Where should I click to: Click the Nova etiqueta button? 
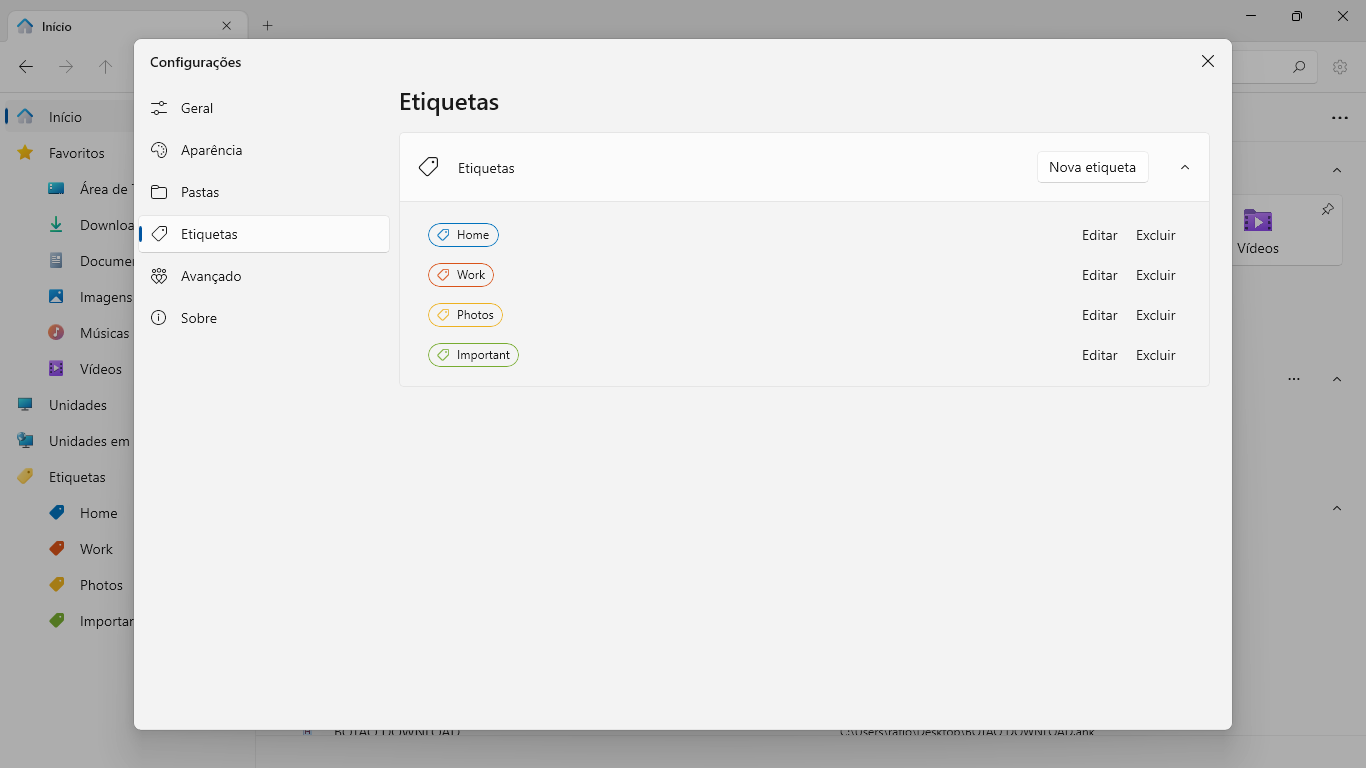tap(1092, 167)
